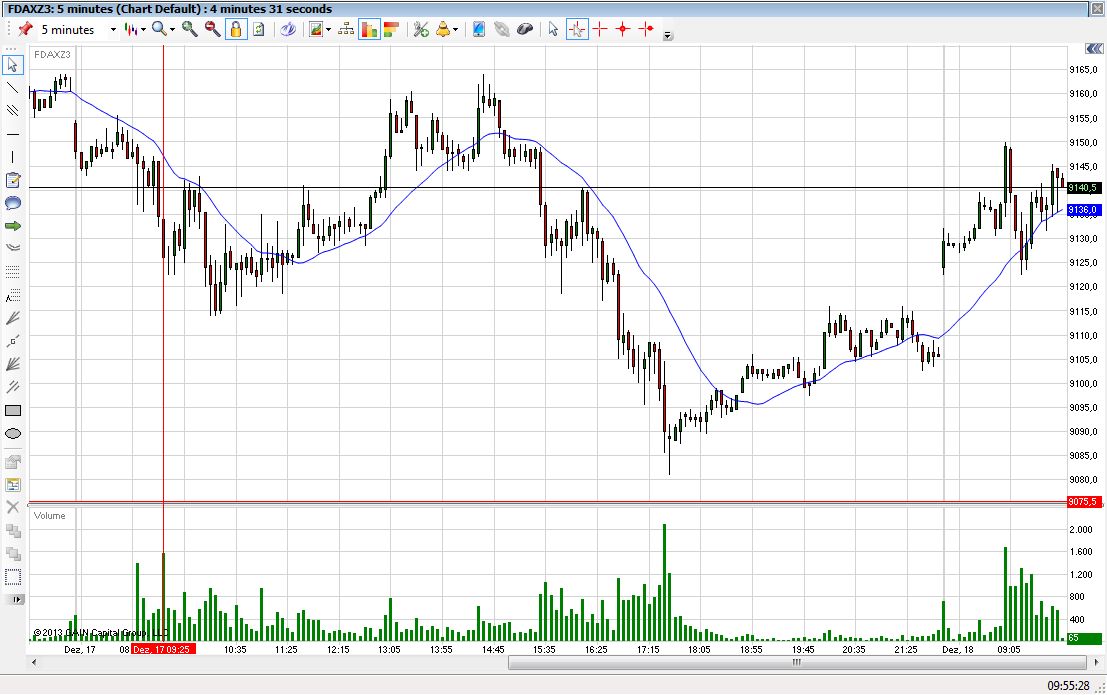
Task: Toggle the volume bars panel button
Action: pos(369,29)
